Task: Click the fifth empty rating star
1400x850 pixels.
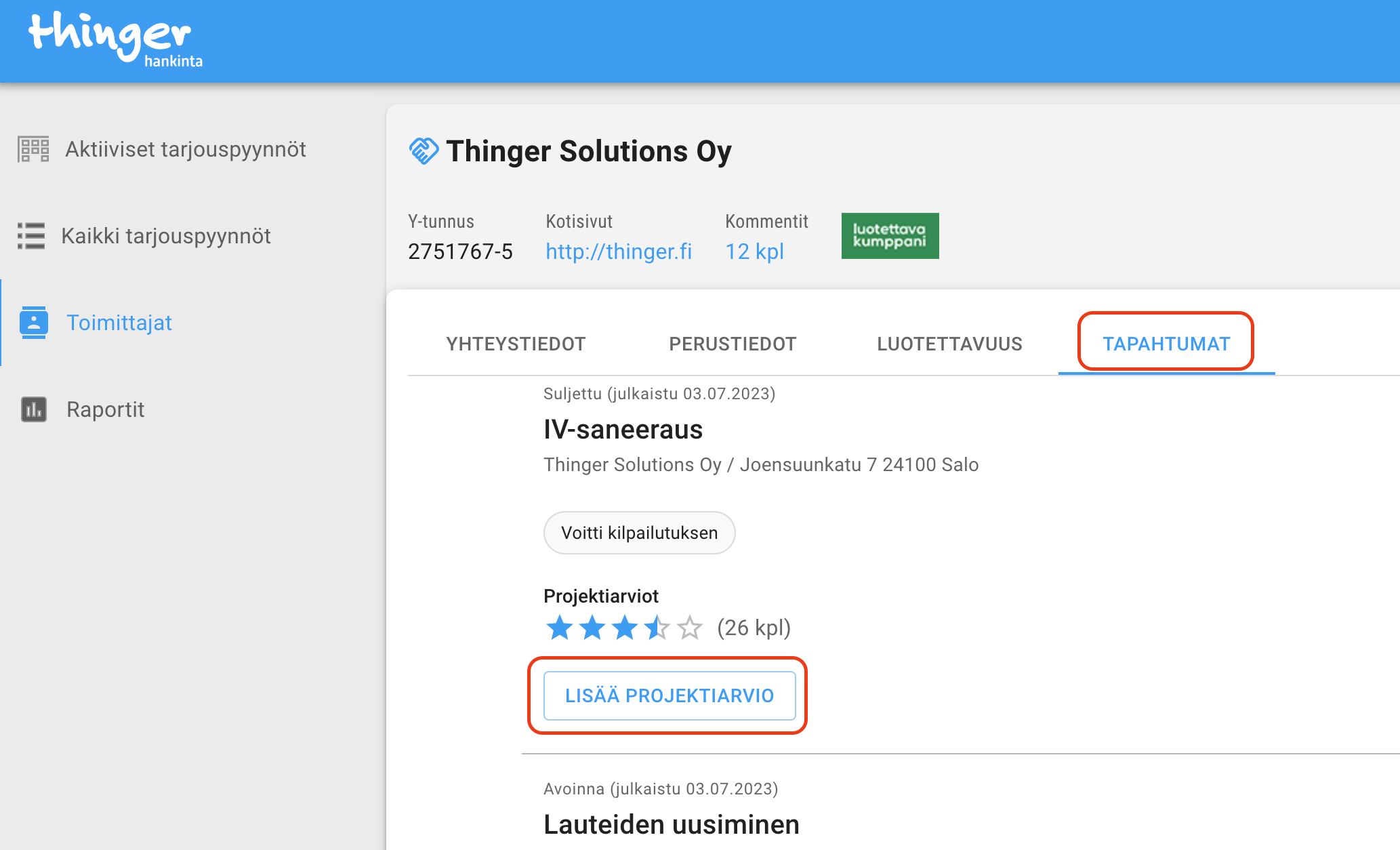Action: pyautogui.click(x=690, y=628)
